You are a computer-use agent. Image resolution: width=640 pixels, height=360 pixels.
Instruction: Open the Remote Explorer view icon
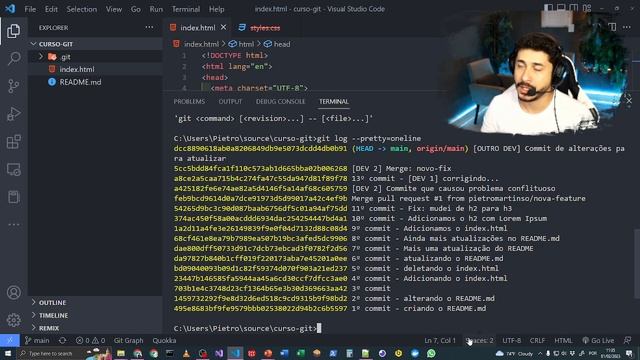[13, 169]
